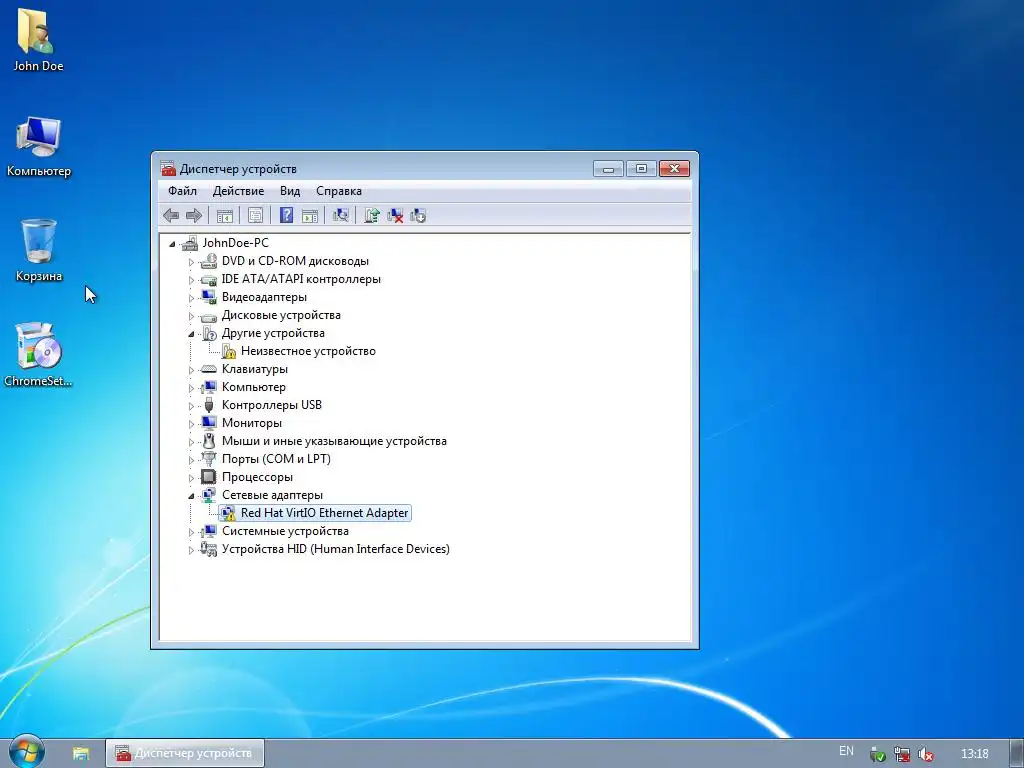The image size is (1024, 768).
Task: Open device Properties from toolbar
Action: pos(255,216)
